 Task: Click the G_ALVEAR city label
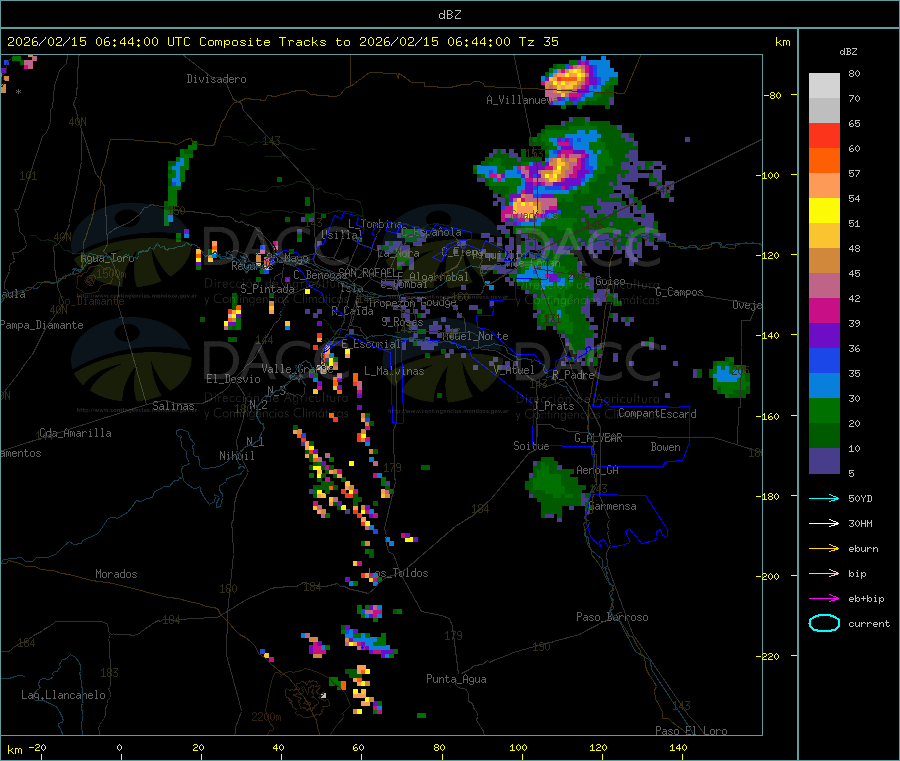[x=598, y=438]
